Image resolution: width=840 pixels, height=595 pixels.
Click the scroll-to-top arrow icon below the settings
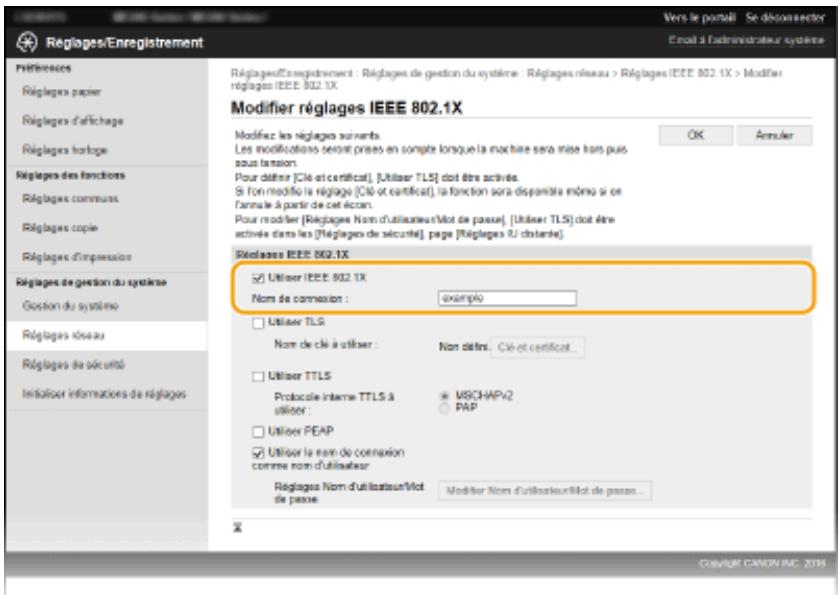[x=237, y=528]
